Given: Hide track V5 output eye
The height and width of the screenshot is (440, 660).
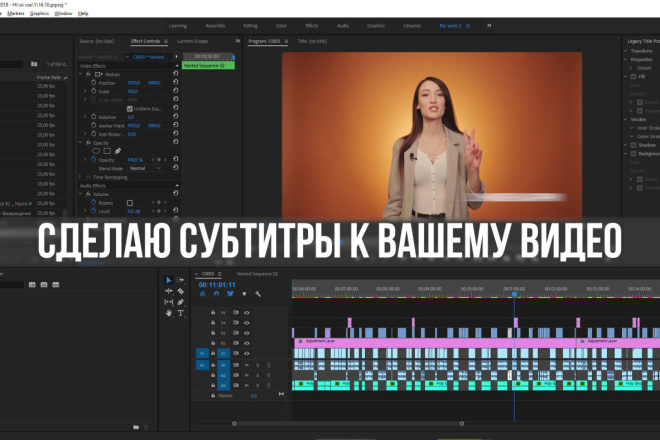Looking at the screenshot, I should [247, 313].
